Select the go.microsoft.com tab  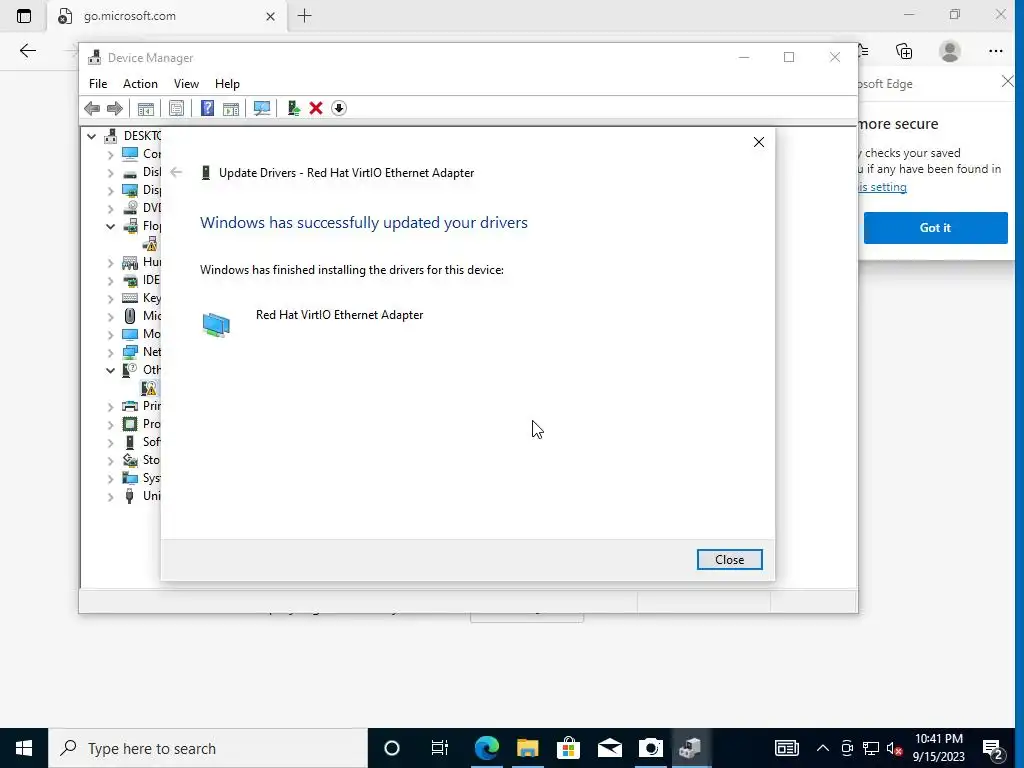click(x=167, y=16)
